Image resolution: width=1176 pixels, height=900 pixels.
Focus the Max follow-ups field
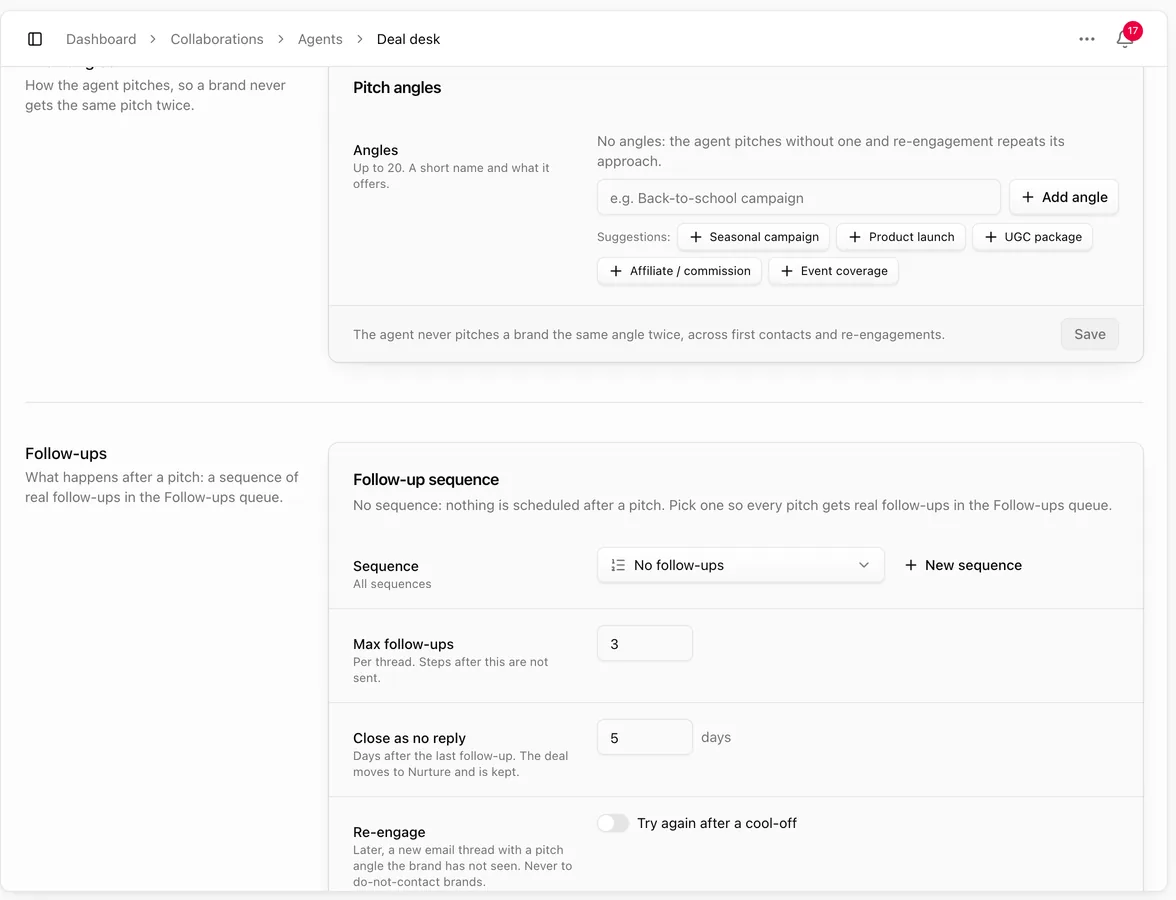coord(645,644)
